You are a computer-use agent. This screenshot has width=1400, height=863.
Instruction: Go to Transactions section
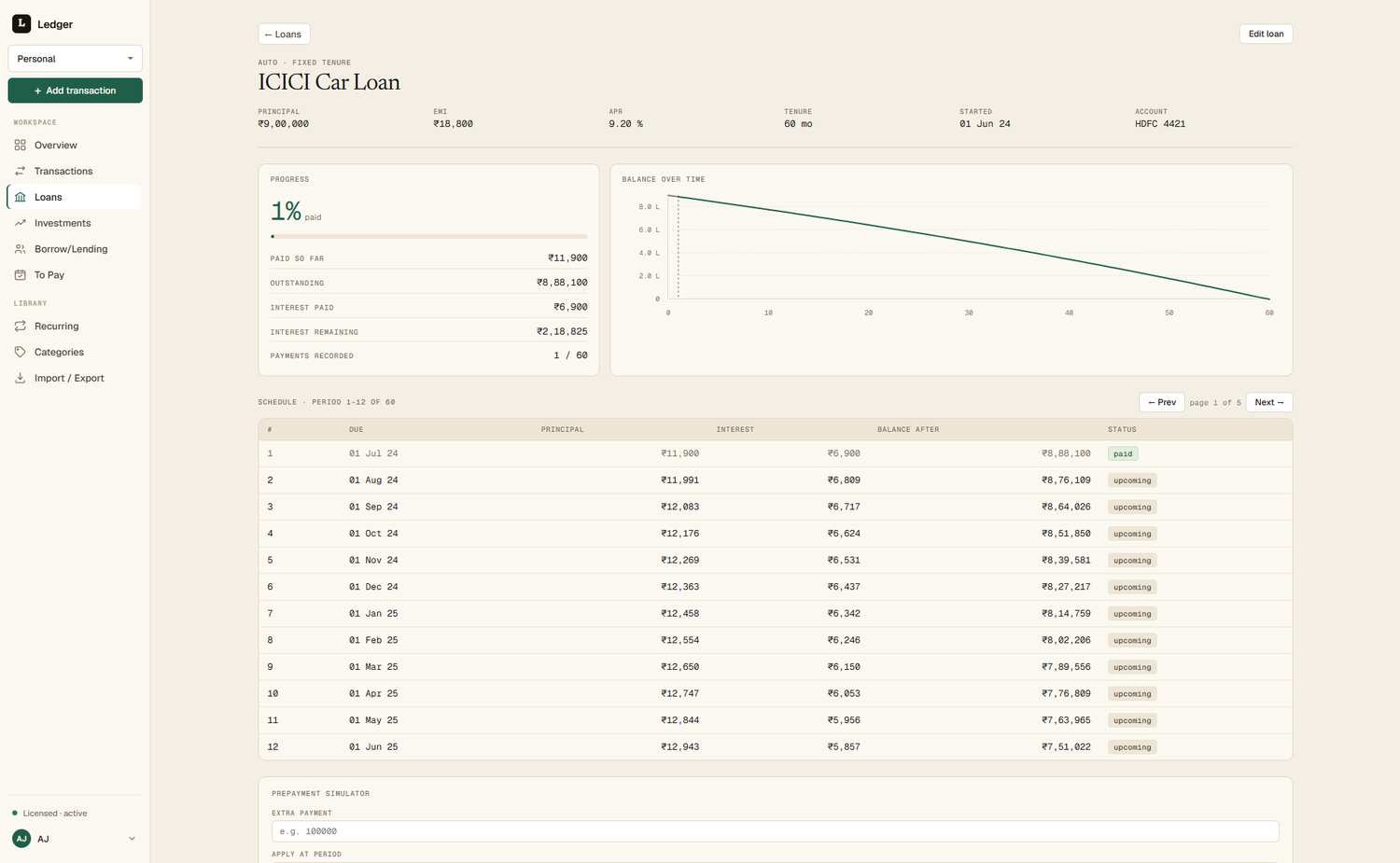(x=75, y=172)
